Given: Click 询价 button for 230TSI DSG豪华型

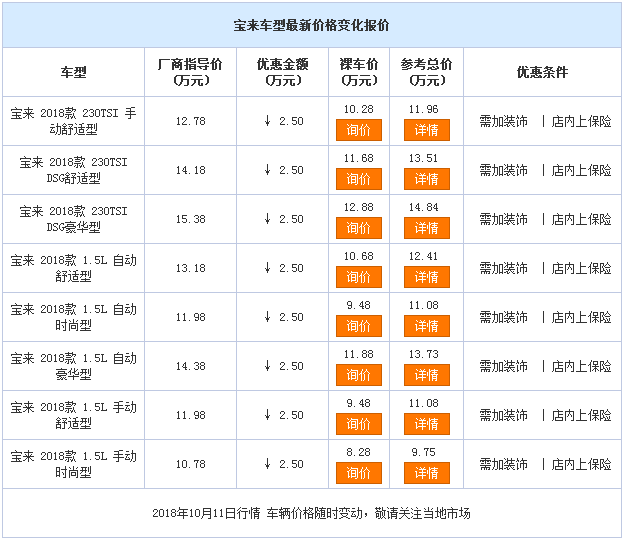Looking at the screenshot, I should pyautogui.click(x=359, y=228).
